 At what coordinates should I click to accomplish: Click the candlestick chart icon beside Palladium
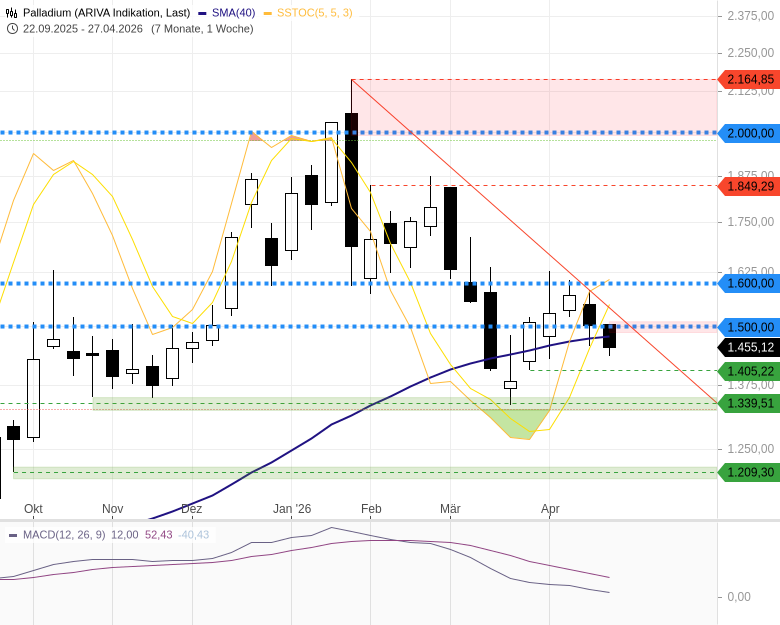coord(12,13)
